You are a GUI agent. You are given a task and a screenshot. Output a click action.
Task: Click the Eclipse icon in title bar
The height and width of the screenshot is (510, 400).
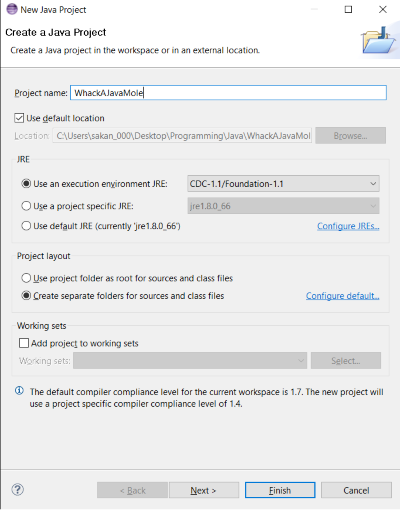[x=12, y=9]
